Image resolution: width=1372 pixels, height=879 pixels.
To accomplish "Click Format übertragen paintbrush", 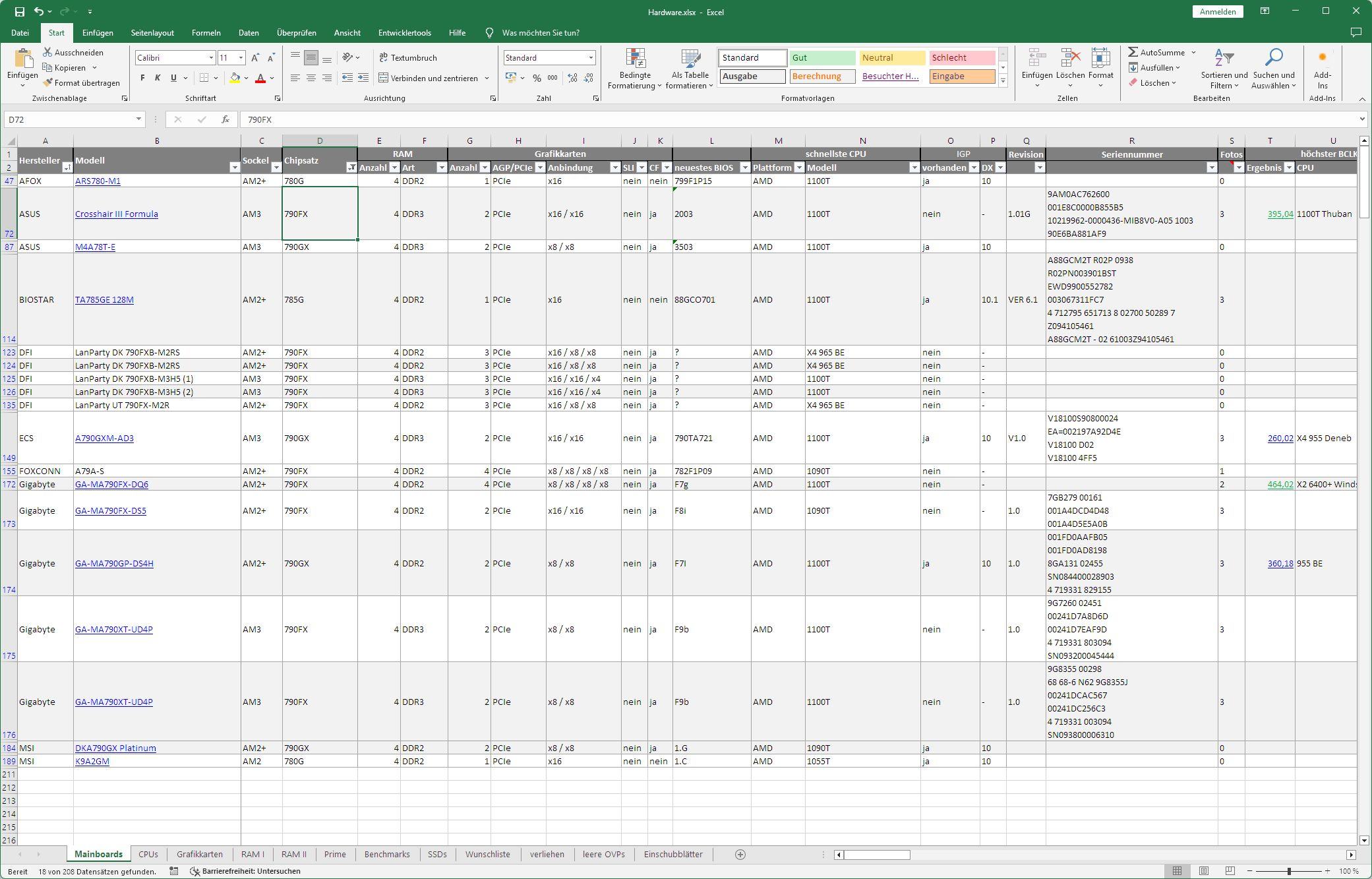I will 47,82.
